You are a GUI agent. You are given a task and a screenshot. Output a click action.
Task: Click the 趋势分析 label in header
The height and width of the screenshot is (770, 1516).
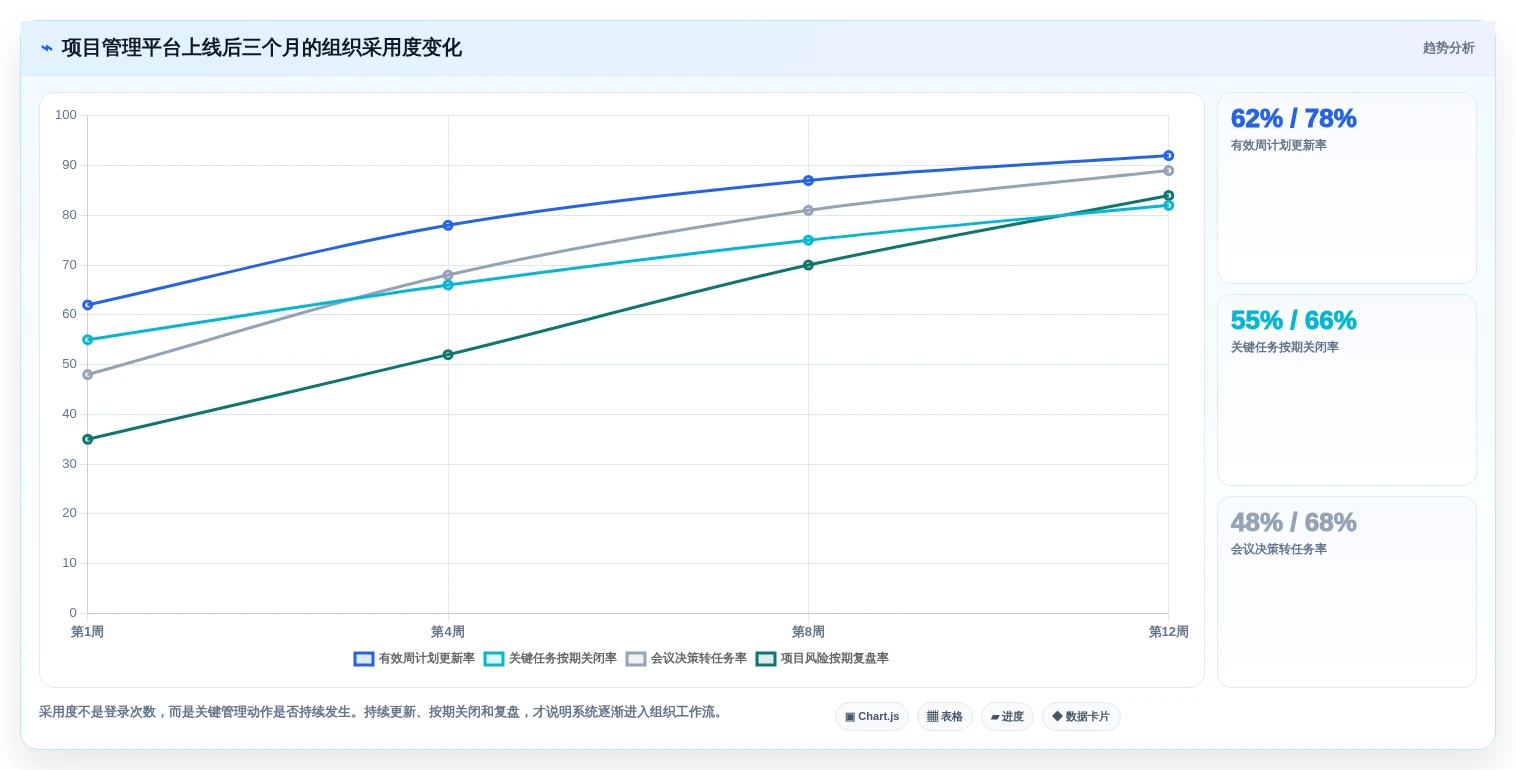pos(1448,48)
